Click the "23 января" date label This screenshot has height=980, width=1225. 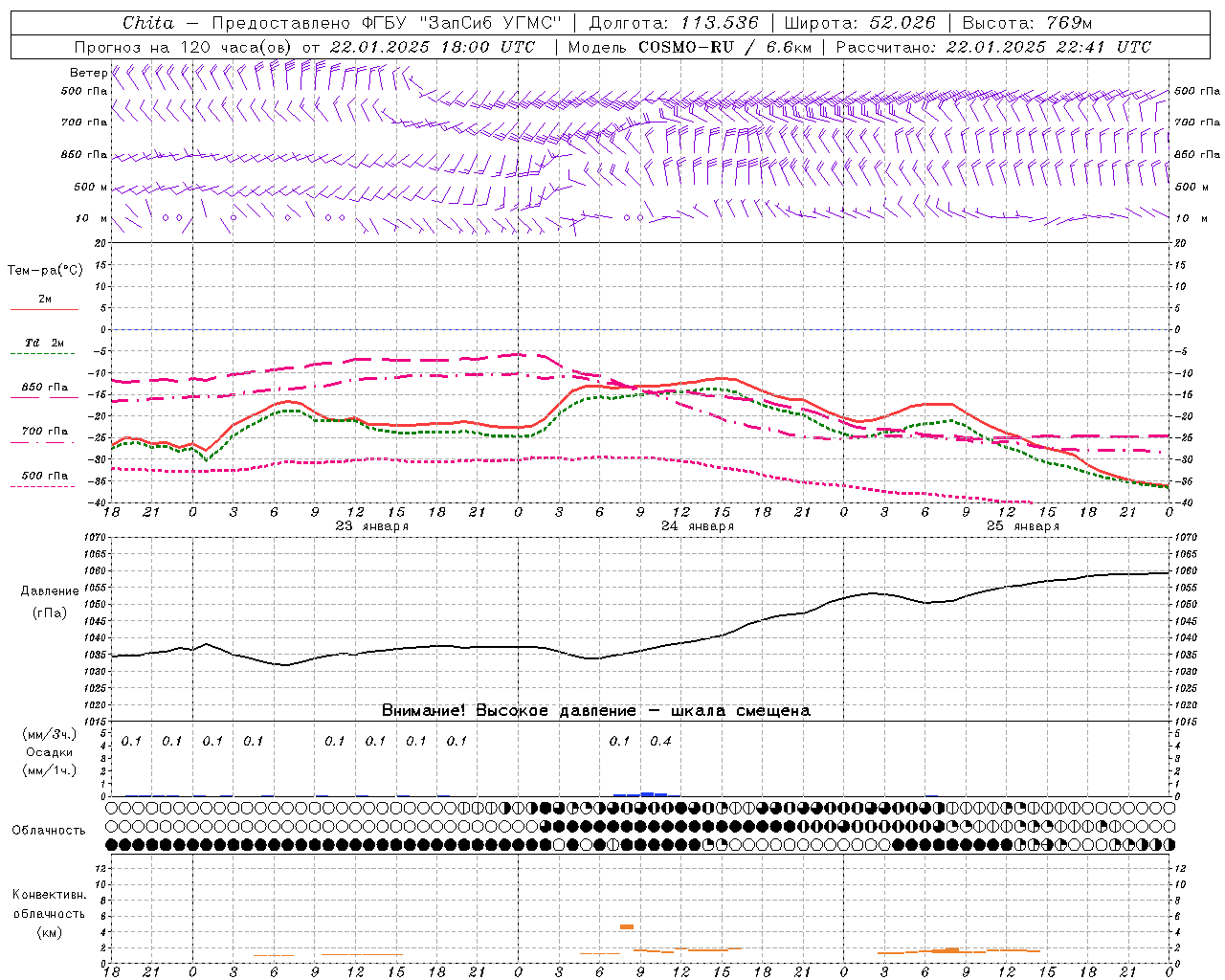[372, 526]
